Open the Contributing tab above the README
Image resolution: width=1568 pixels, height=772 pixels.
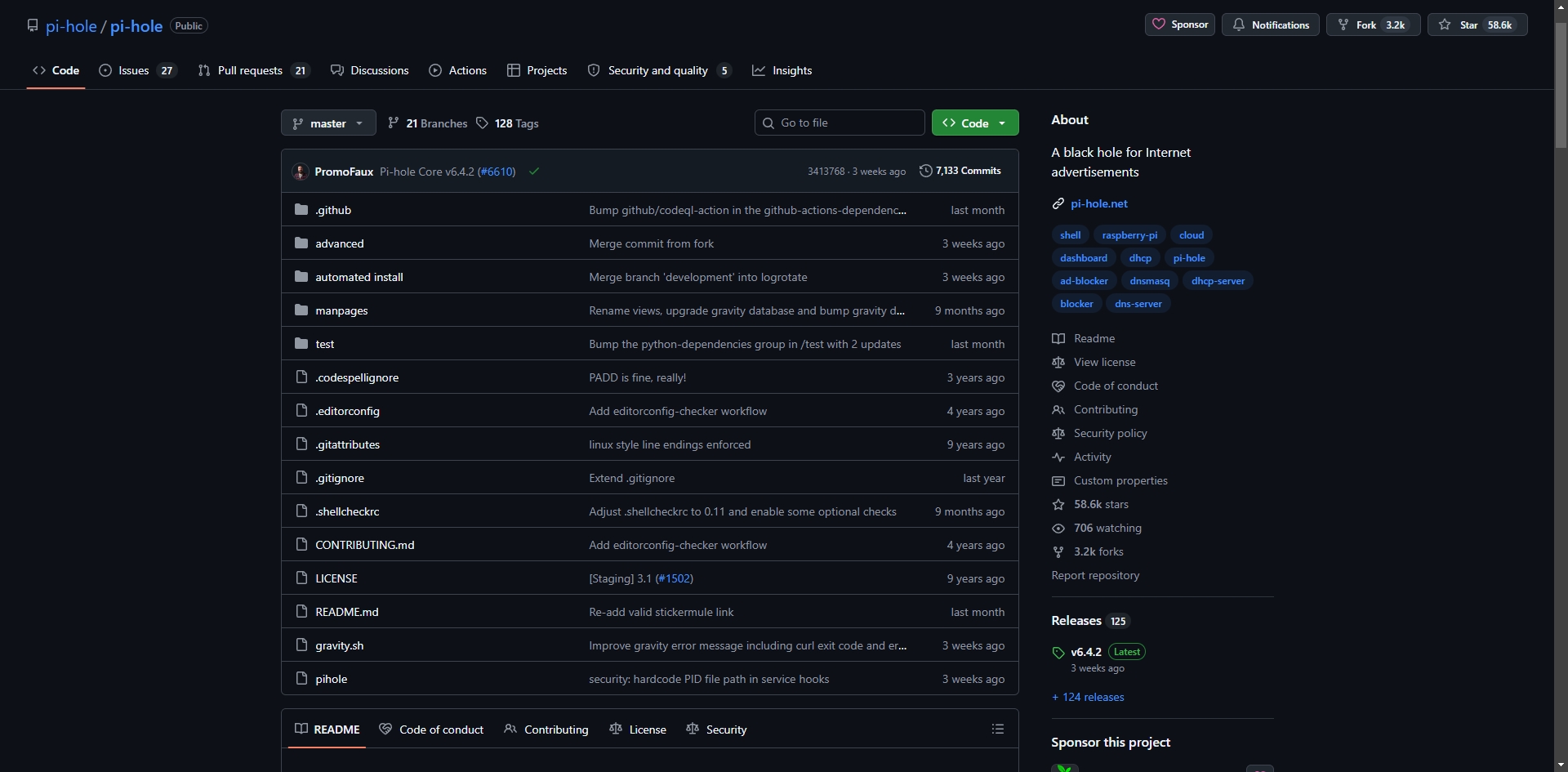(546, 730)
